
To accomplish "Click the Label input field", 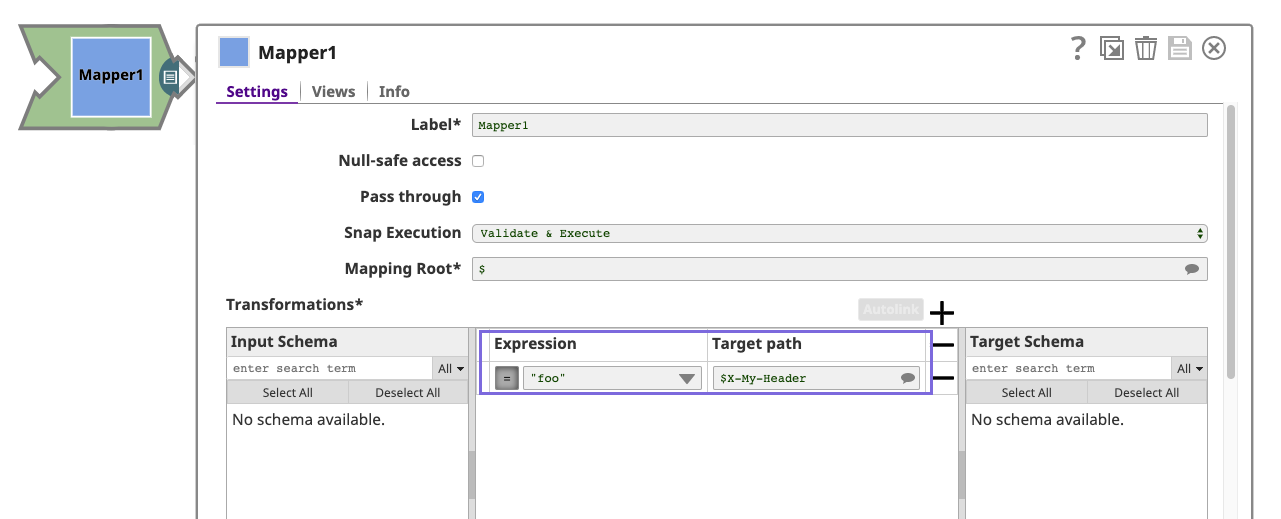I will [x=839, y=125].
